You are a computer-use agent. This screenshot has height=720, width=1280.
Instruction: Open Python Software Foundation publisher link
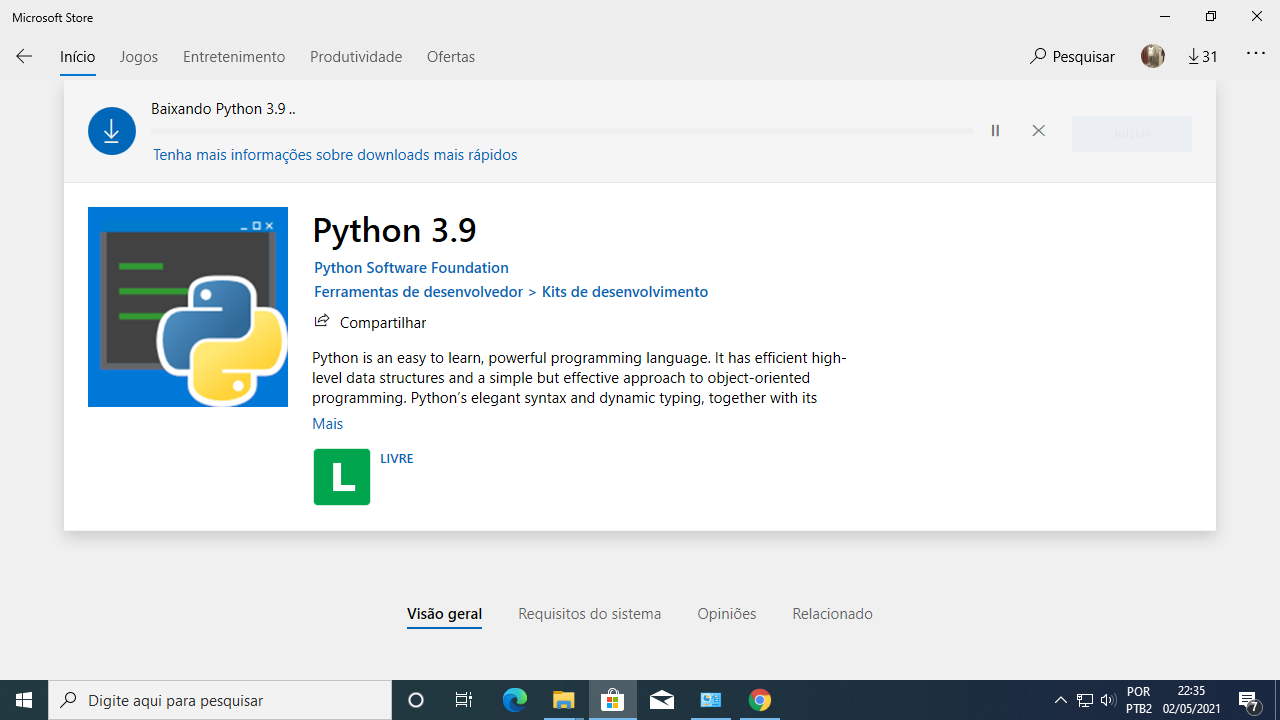[411, 268]
